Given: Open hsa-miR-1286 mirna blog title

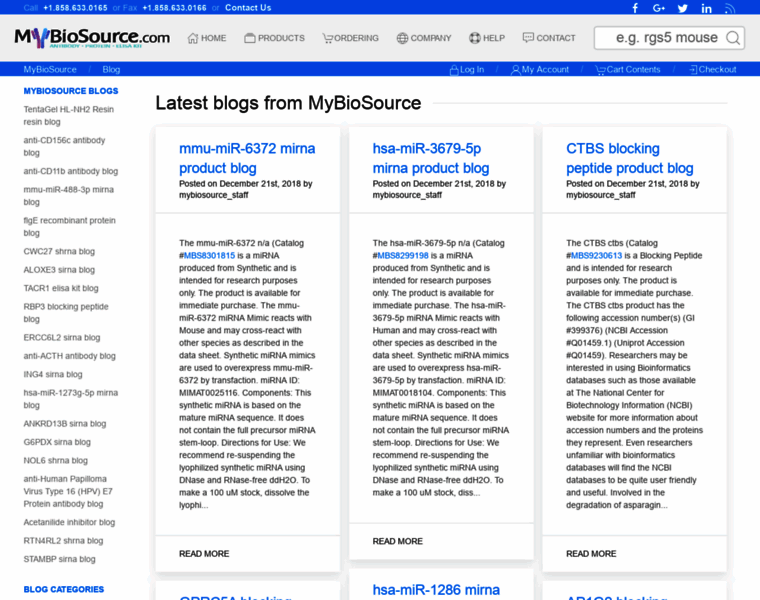Looking at the screenshot, I should (x=436, y=589).
